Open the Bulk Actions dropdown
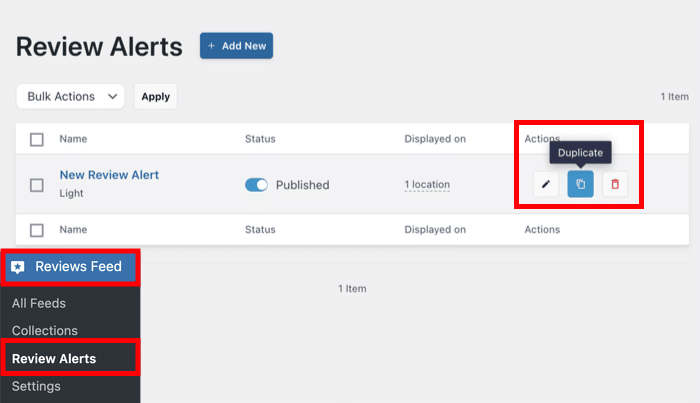700x403 pixels. tap(70, 97)
